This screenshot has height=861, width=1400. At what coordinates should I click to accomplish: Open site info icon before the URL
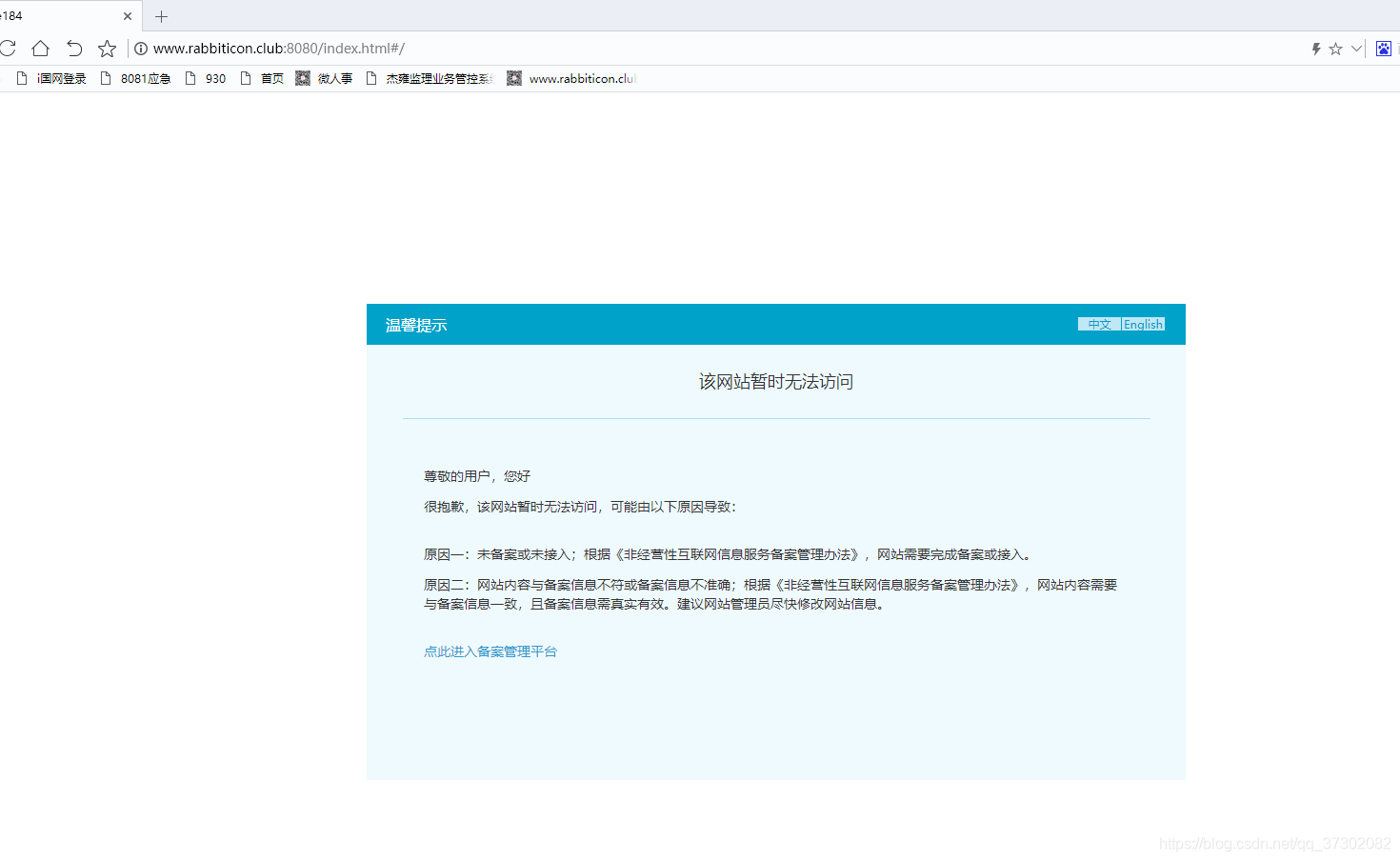point(140,49)
